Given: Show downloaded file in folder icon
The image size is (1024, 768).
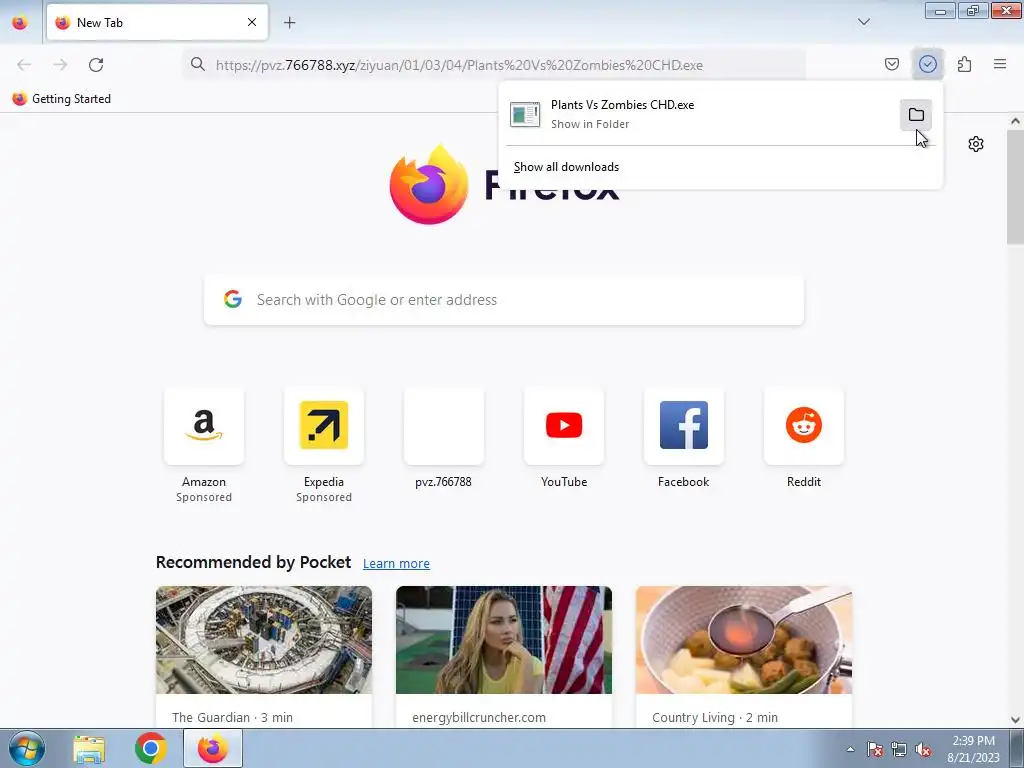Looking at the screenshot, I should [x=916, y=115].
